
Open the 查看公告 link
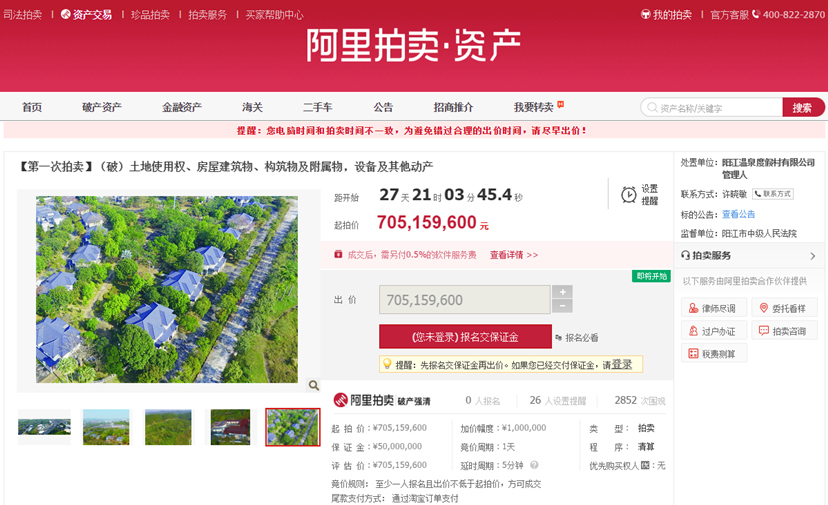pos(739,214)
